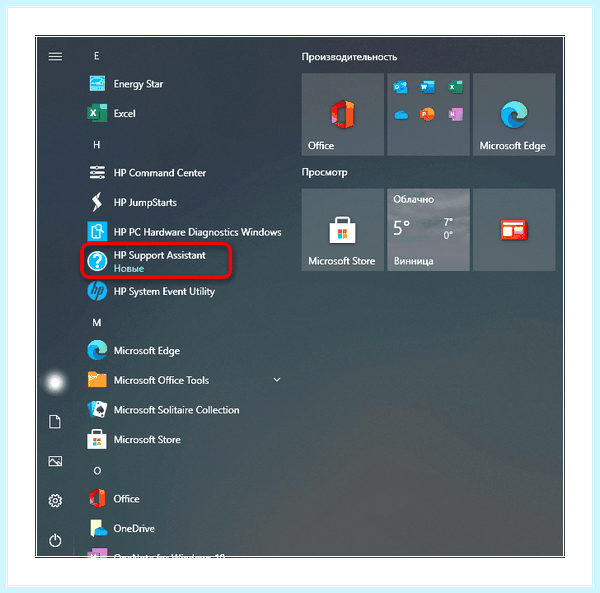Open OneDrive cloud icon in tile group
Screen dimensions: 600x593
[x=401, y=114]
